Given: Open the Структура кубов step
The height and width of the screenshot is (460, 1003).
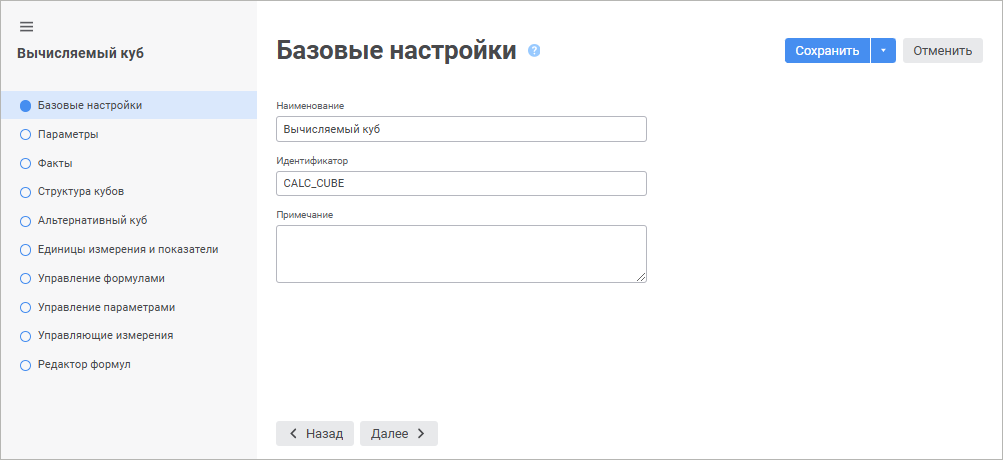Looking at the screenshot, I should [x=80, y=191].
